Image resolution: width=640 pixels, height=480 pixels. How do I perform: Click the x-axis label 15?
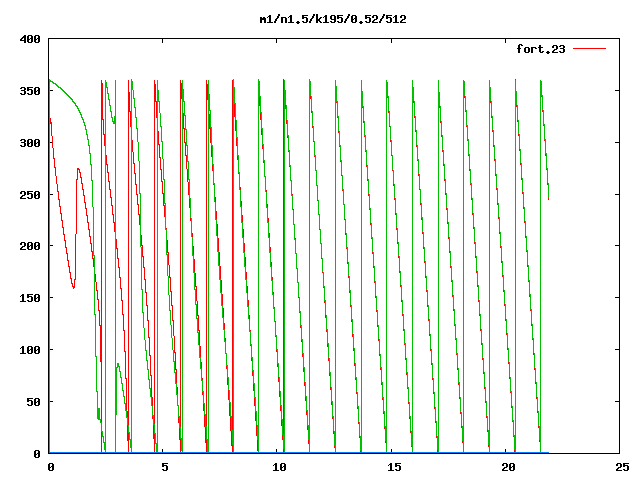pos(394,467)
